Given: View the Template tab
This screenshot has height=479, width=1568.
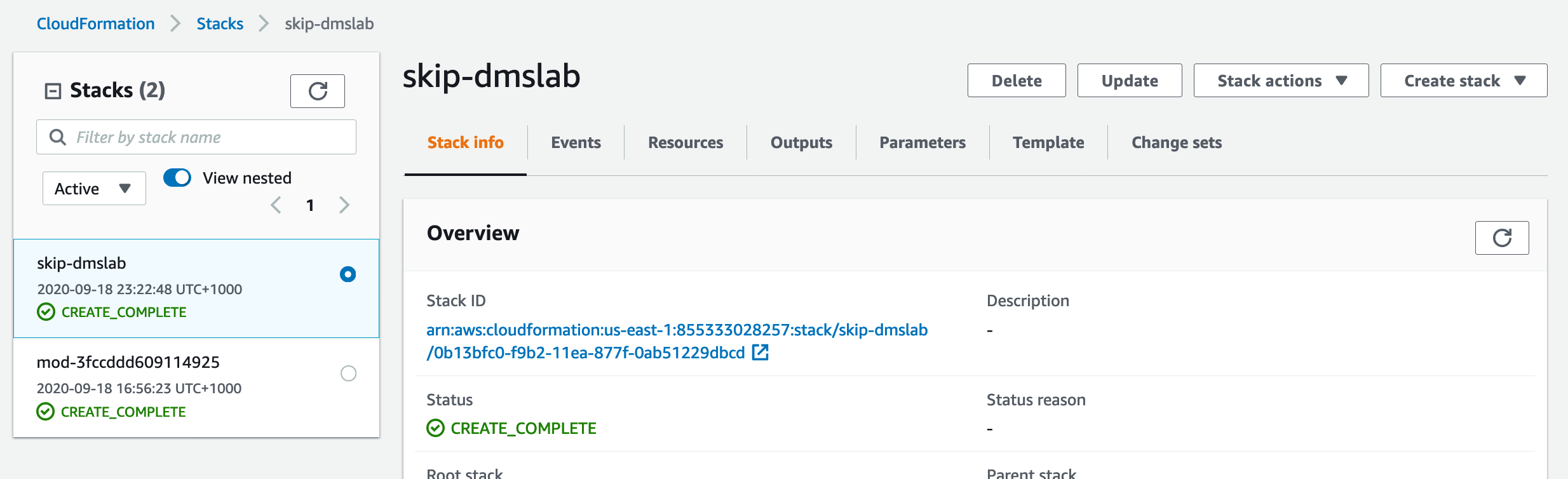Looking at the screenshot, I should point(1048,142).
